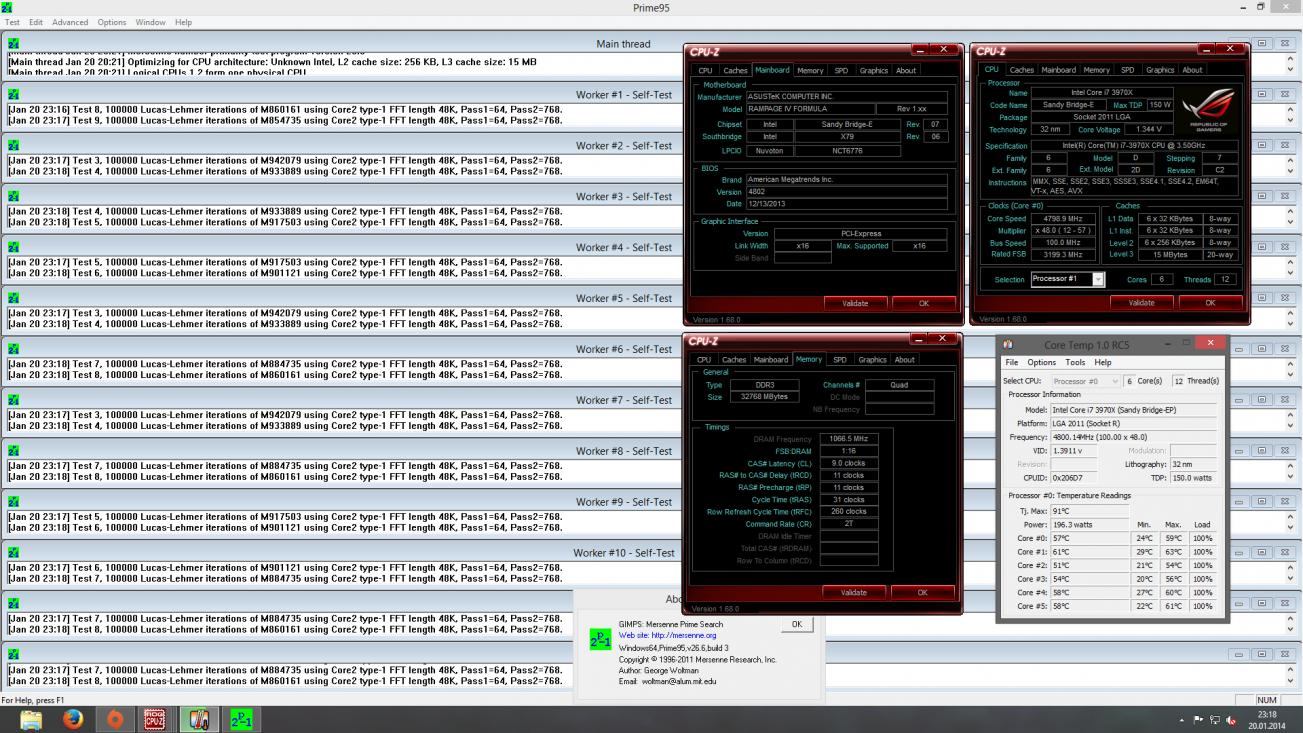The height and width of the screenshot is (733, 1303).
Task: Select Graphics tab in CPU-Z processor window
Action: coord(1160,70)
